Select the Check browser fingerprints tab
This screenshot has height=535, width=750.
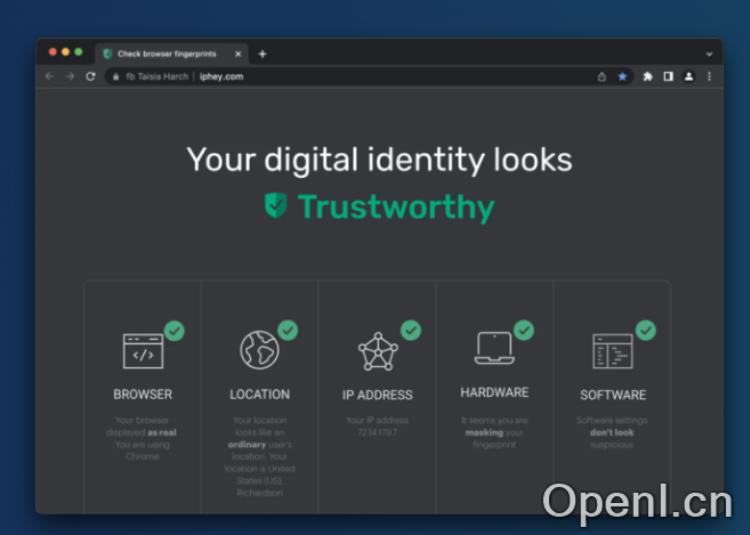pos(166,54)
